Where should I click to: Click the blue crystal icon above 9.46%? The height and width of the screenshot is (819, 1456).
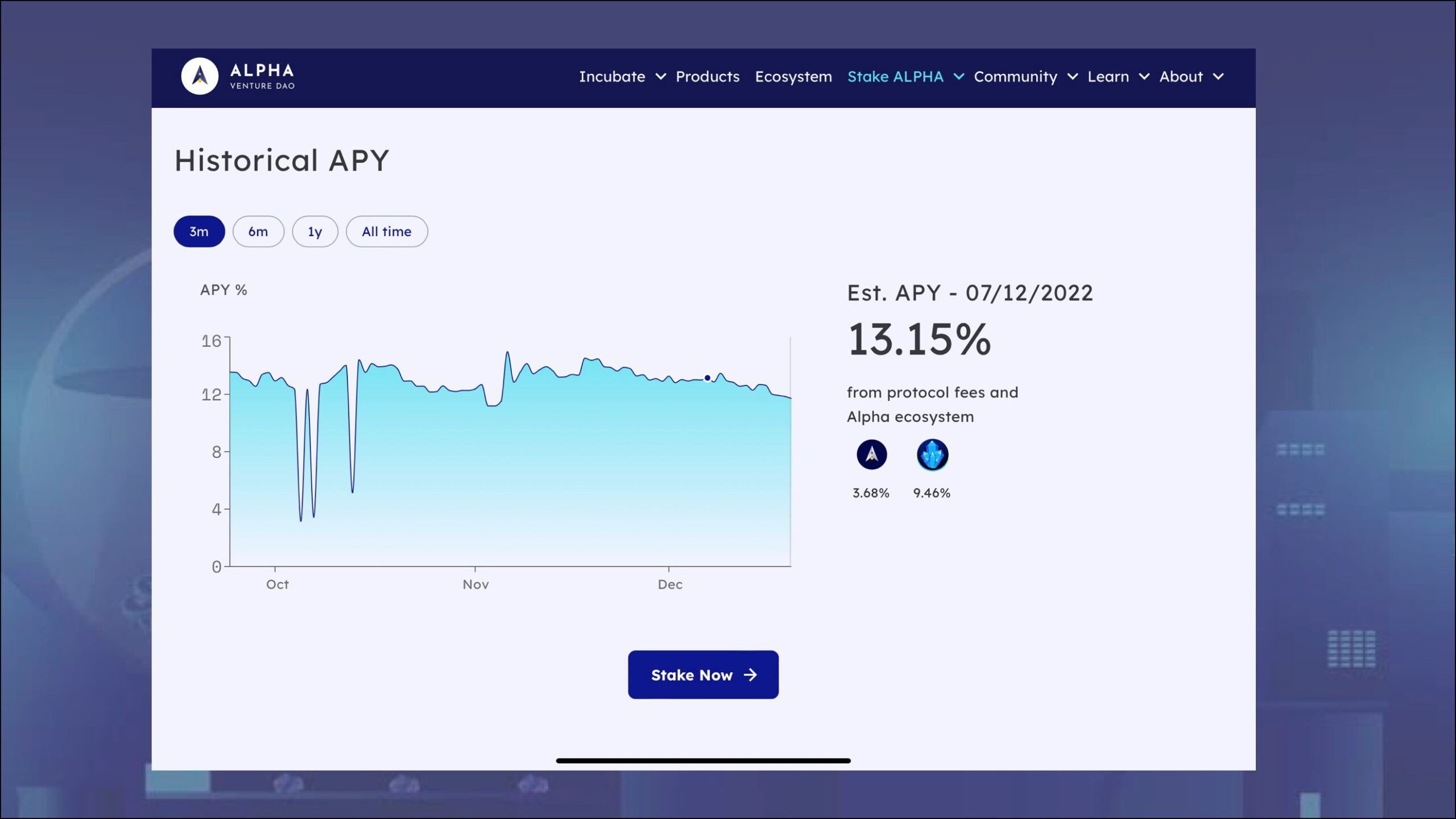pyautogui.click(x=932, y=454)
